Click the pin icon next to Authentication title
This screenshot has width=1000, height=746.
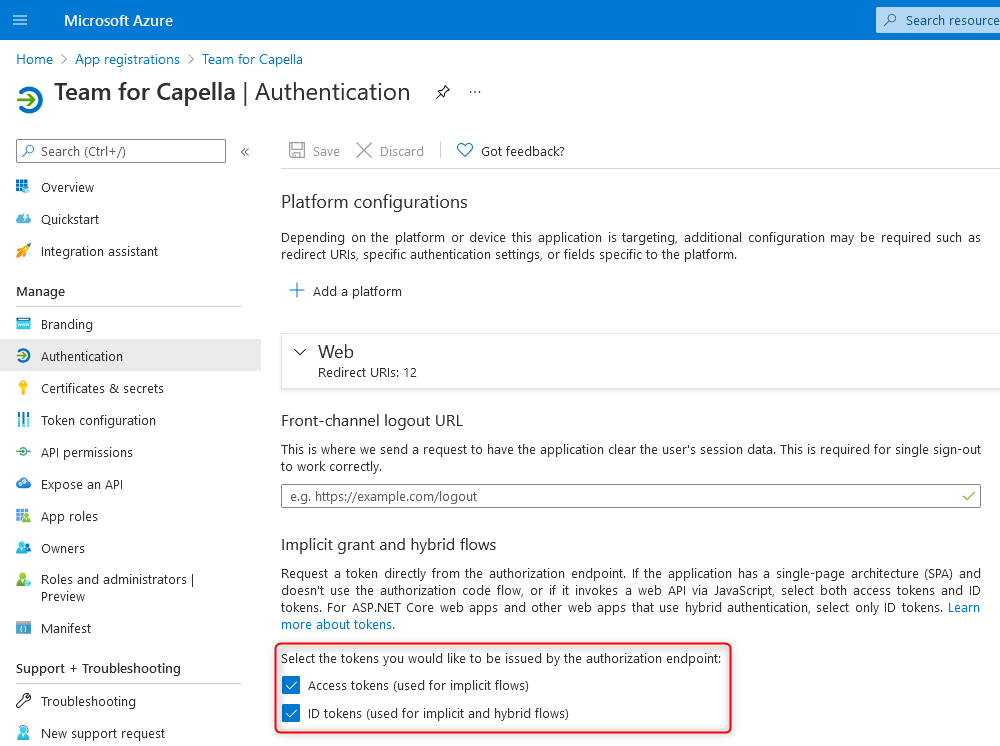click(x=442, y=91)
